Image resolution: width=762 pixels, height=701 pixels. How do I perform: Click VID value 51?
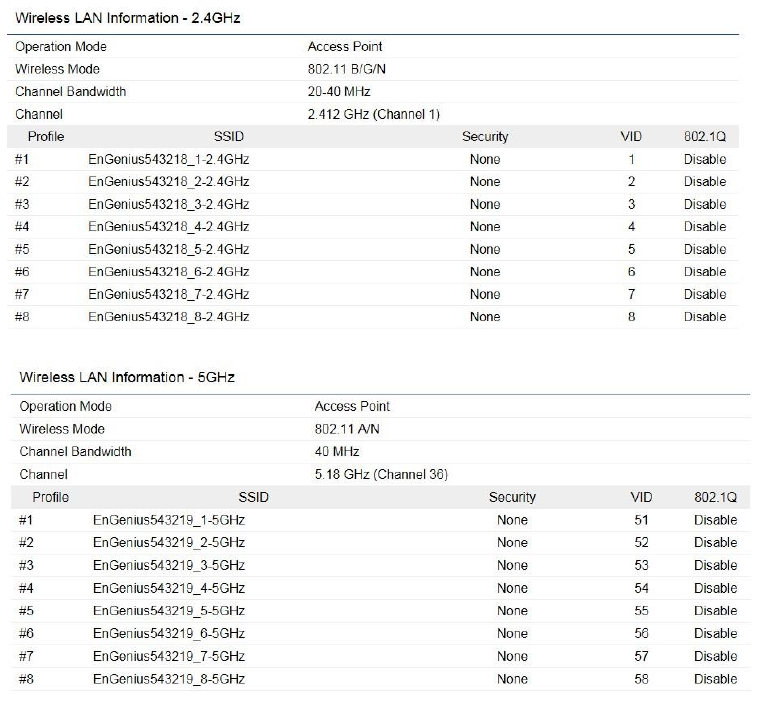pos(641,520)
